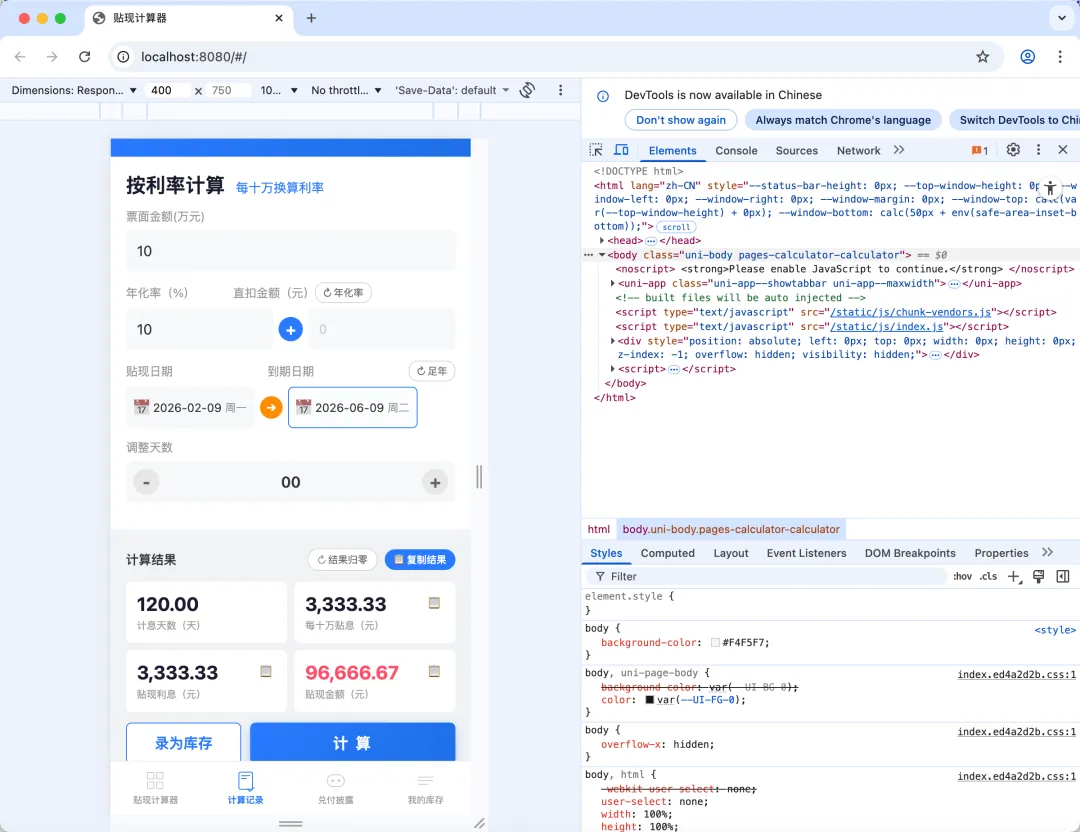
Task: Toggle the device toolbar in DevTools
Action: point(619,149)
